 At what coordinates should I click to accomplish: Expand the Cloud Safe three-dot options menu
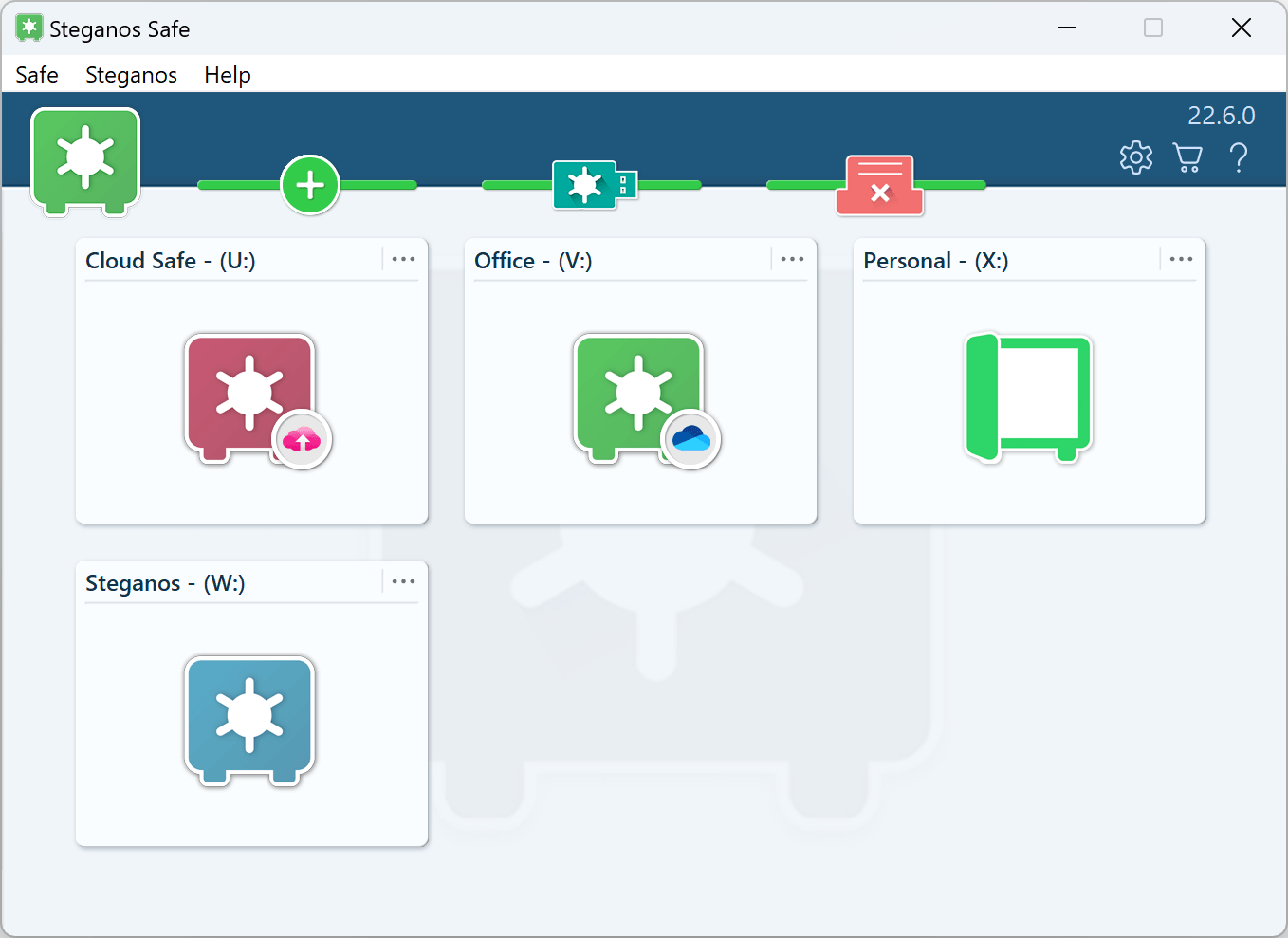403,259
